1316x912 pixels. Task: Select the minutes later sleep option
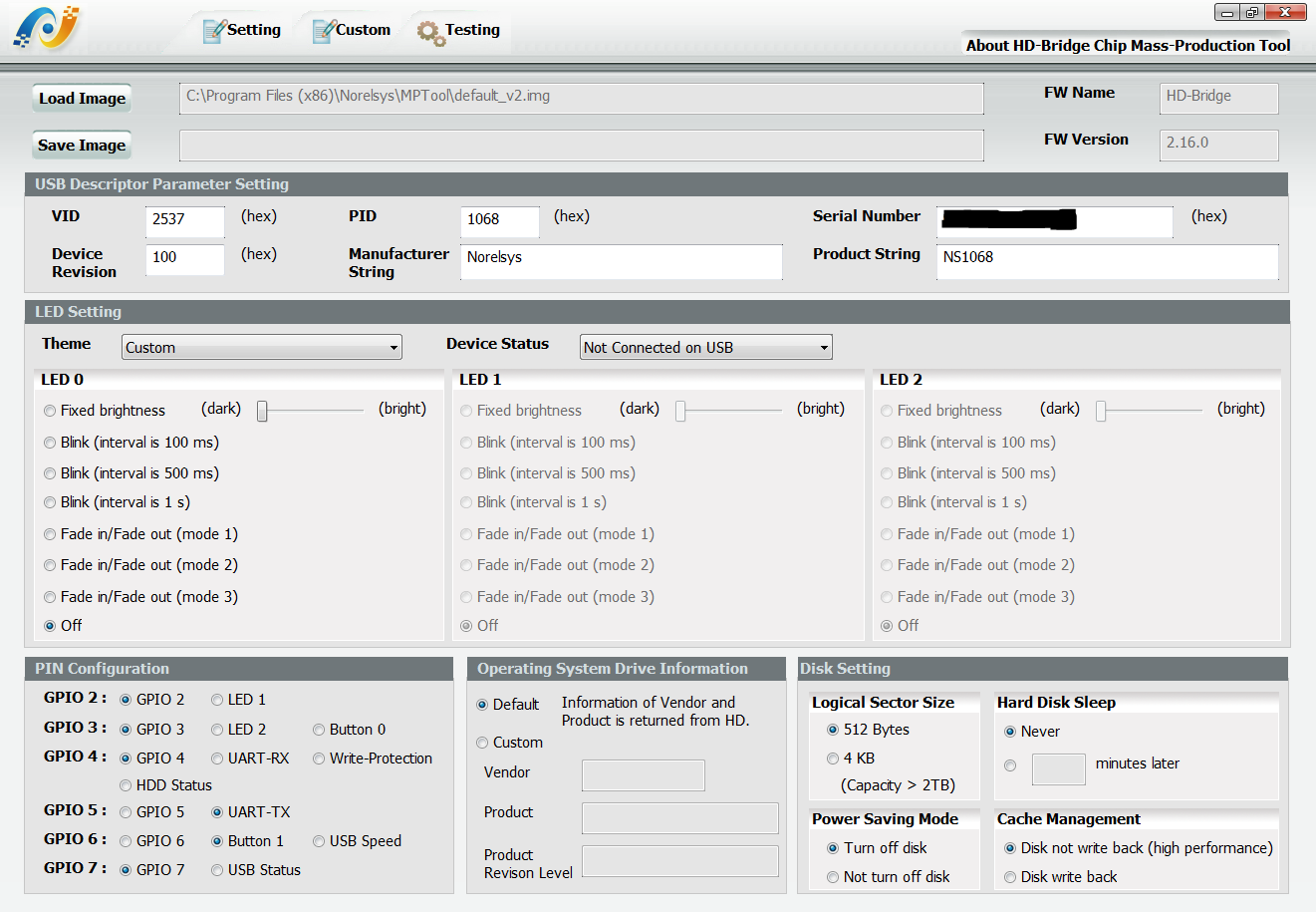[x=1010, y=765]
